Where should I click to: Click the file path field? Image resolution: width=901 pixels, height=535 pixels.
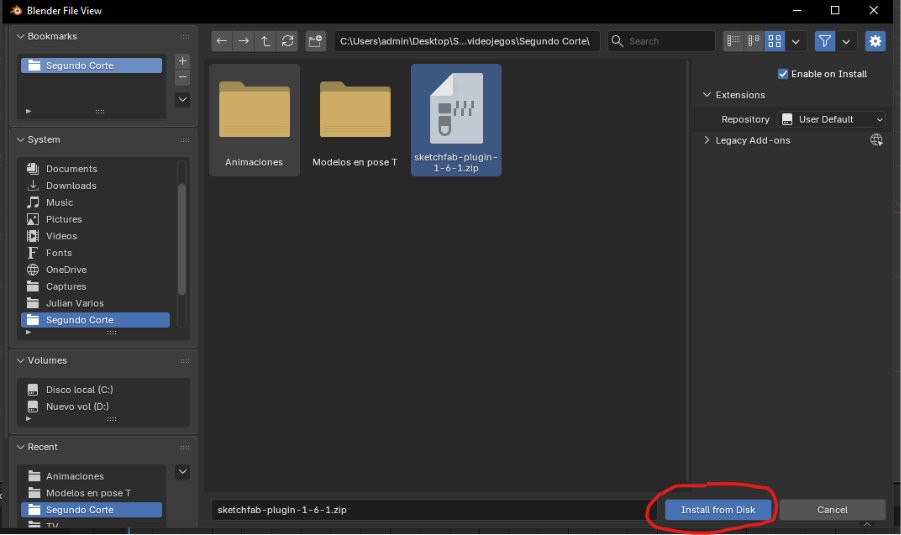(467, 41)
